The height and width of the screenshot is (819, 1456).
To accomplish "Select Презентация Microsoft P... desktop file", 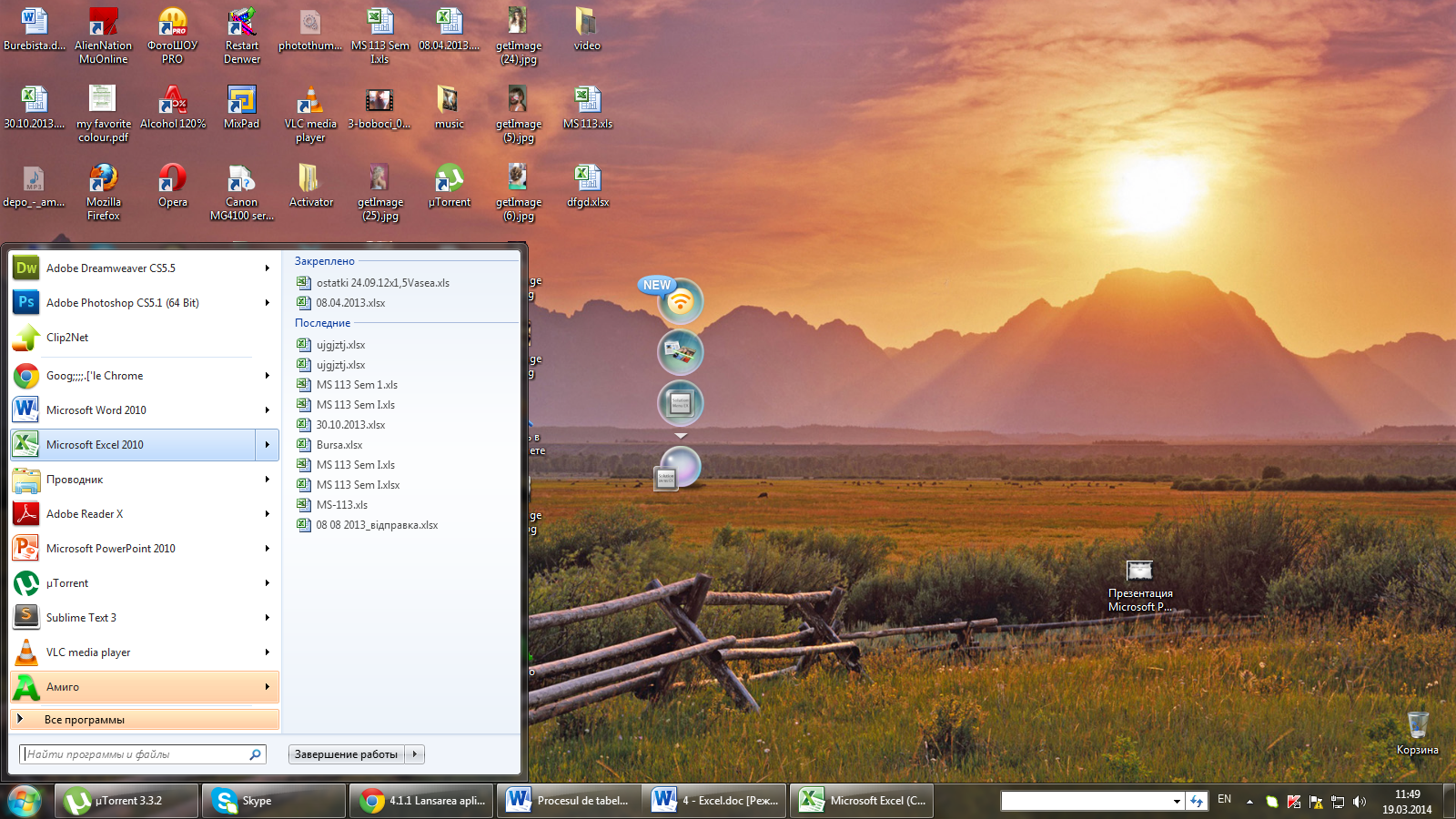I will pos(1140,587).
